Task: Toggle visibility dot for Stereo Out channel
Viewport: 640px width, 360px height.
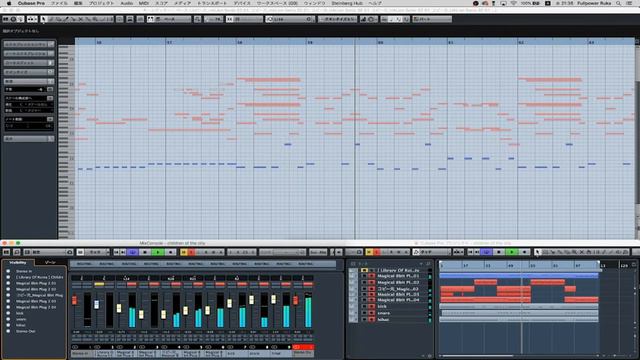Action: (8, 331)
